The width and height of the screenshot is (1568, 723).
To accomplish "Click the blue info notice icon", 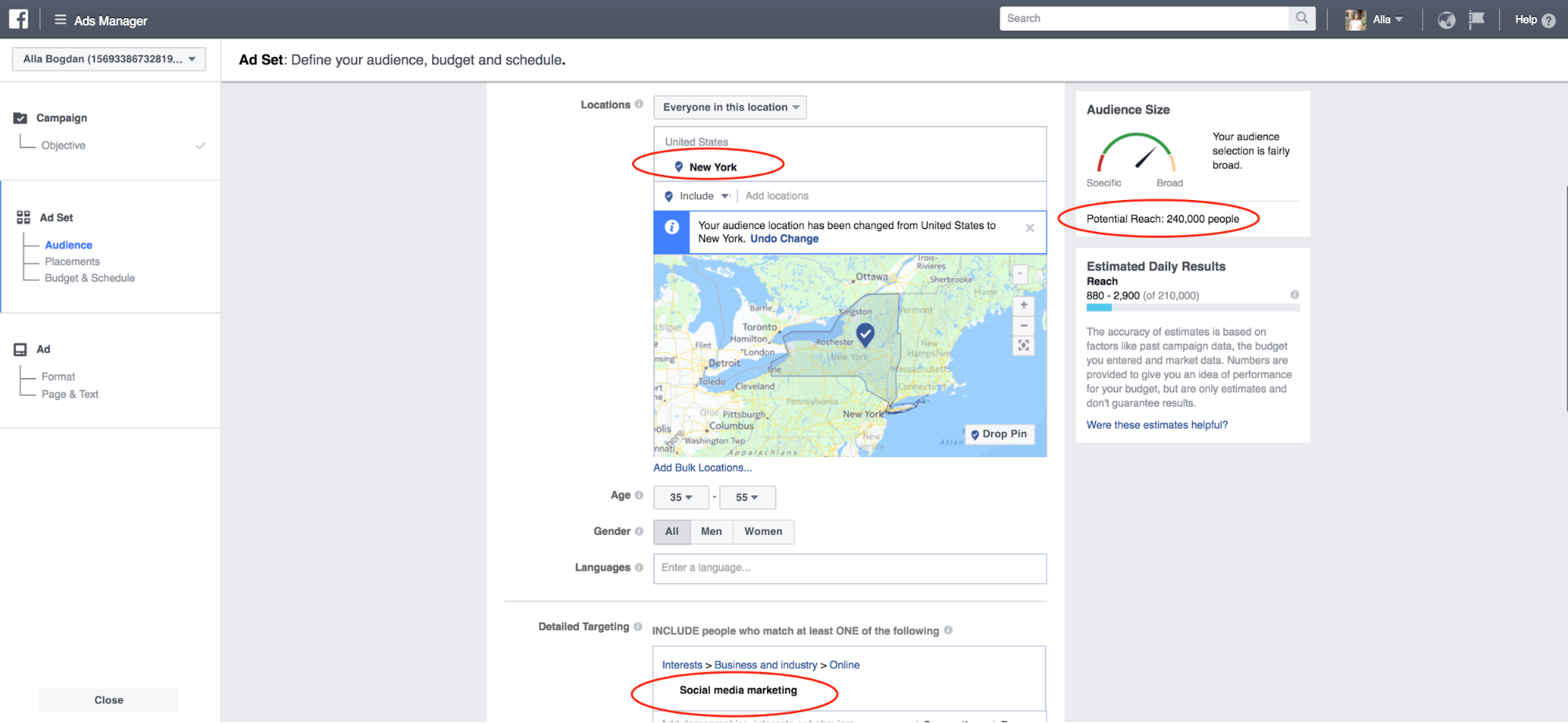I will [x=672, y=227].
